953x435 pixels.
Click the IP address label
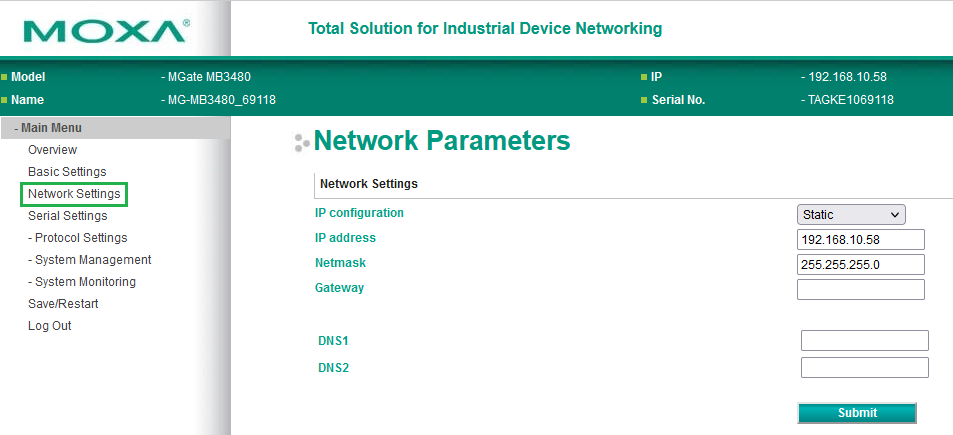pyautogui.click(x=345, y=238)
